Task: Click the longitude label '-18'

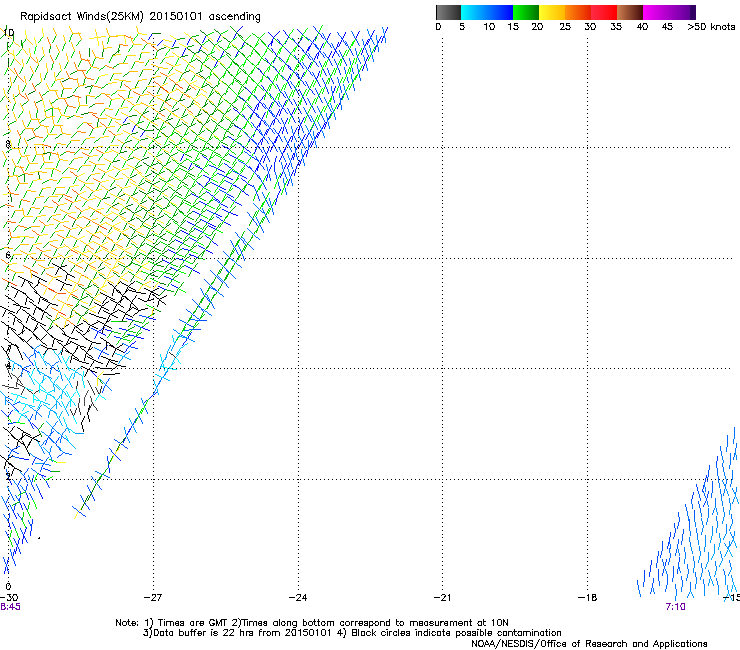Action: tap(588, 598)
